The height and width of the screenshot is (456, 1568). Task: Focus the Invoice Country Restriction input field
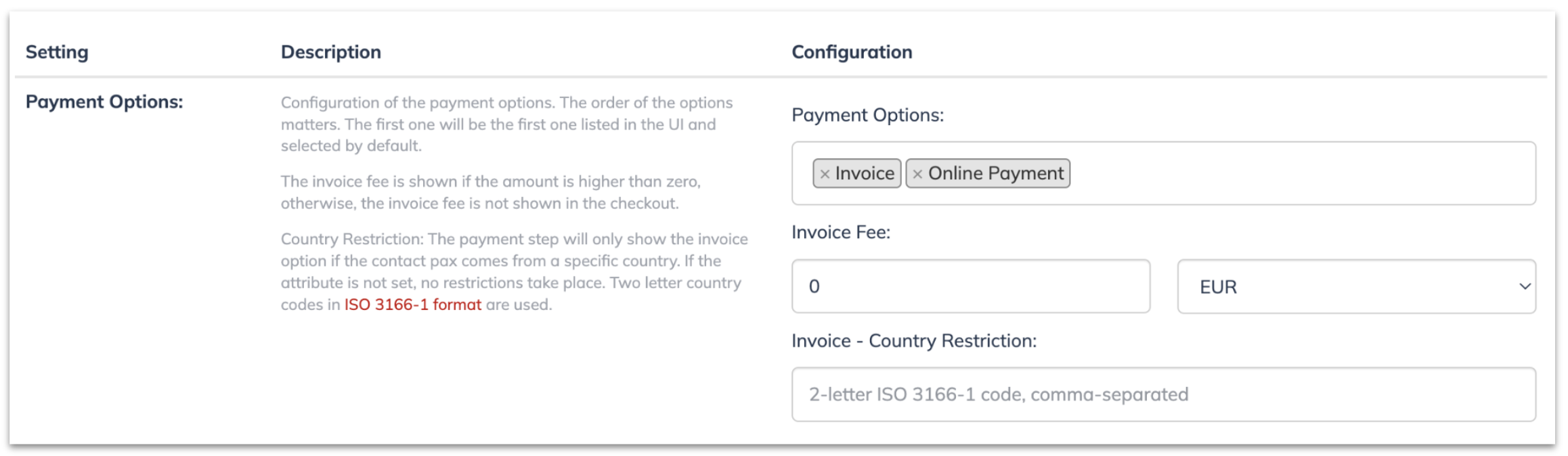[x=1164, y=394]
